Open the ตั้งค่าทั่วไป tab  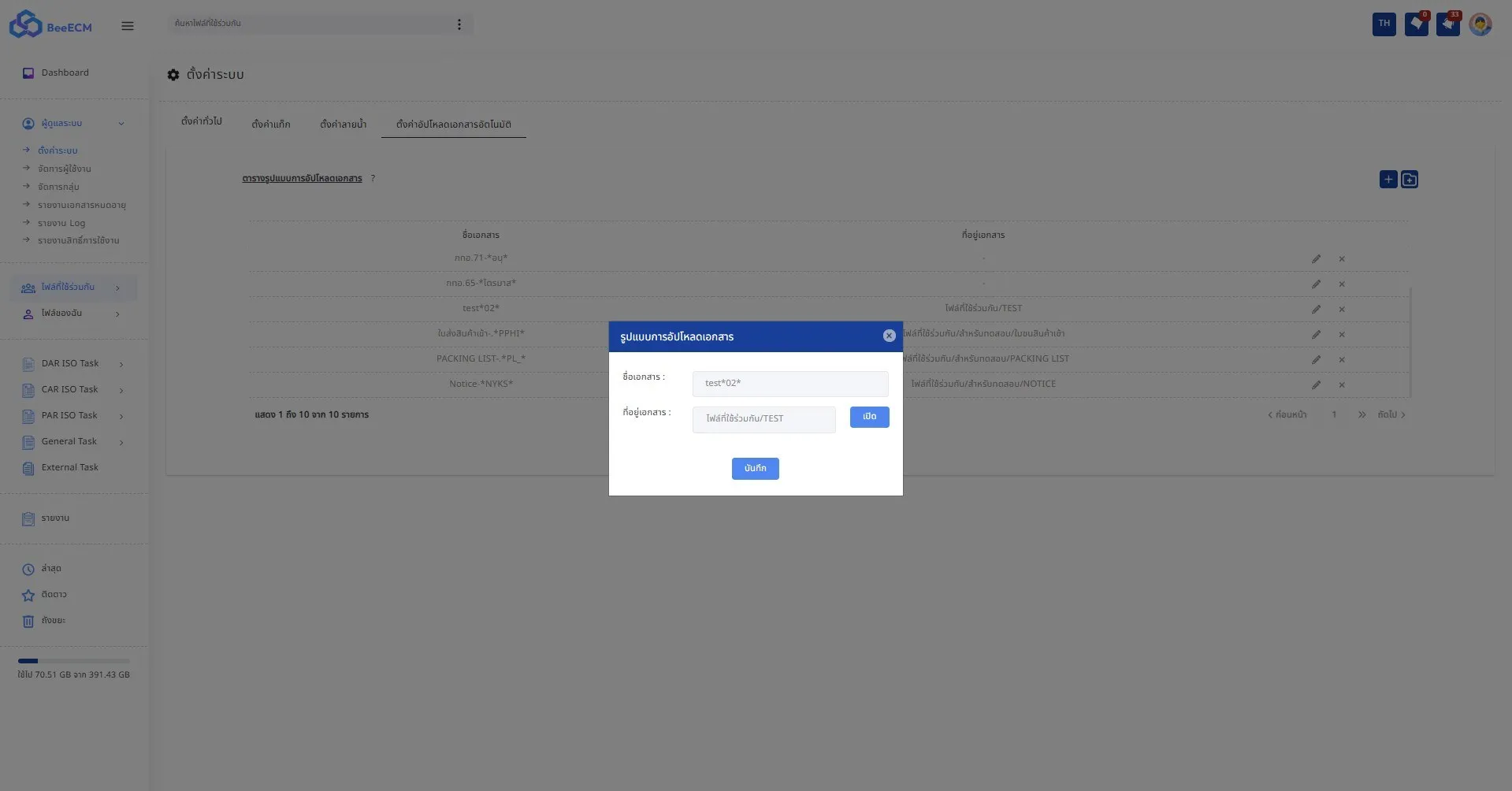203,121
